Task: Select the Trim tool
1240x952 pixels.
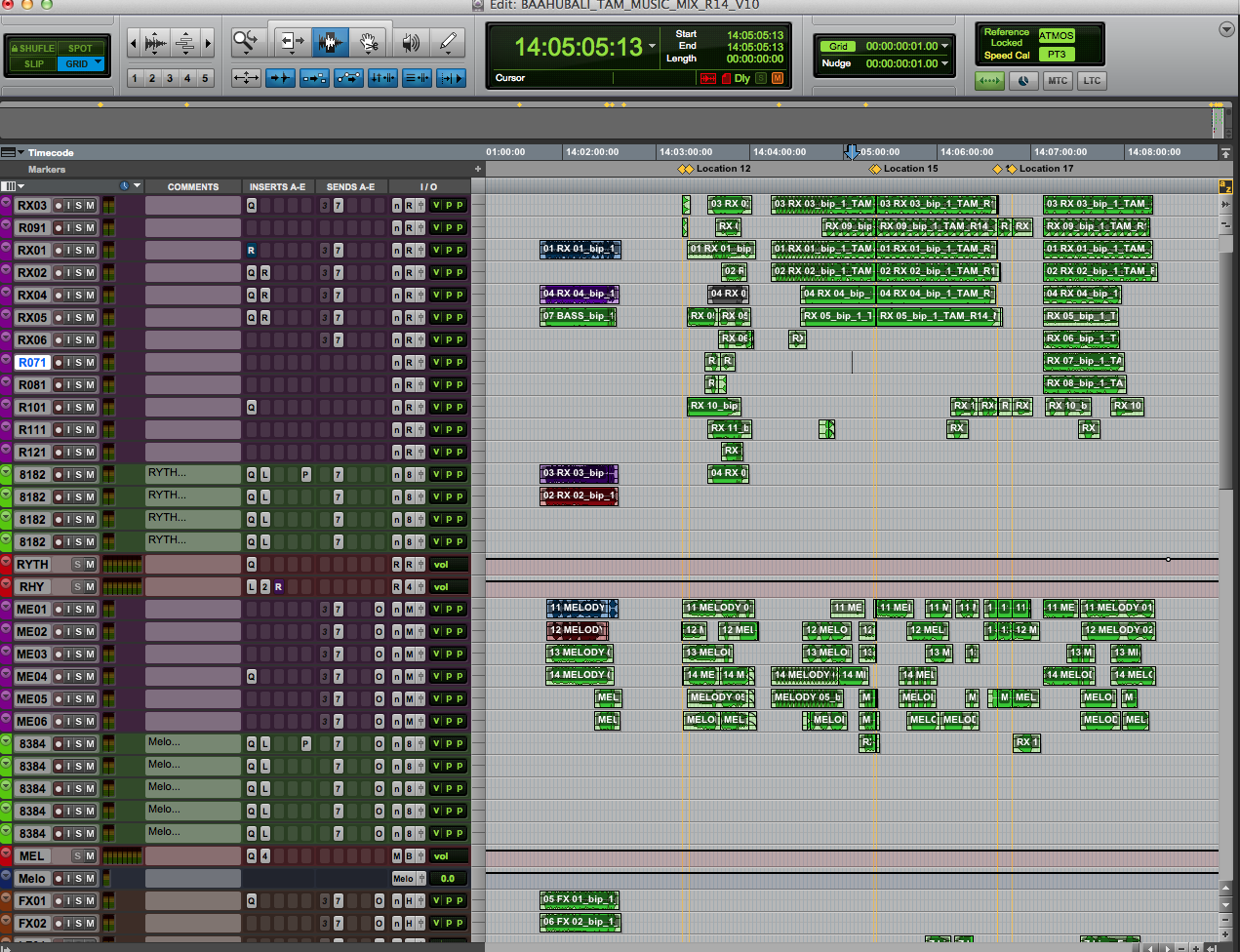Action: point(292,42)
